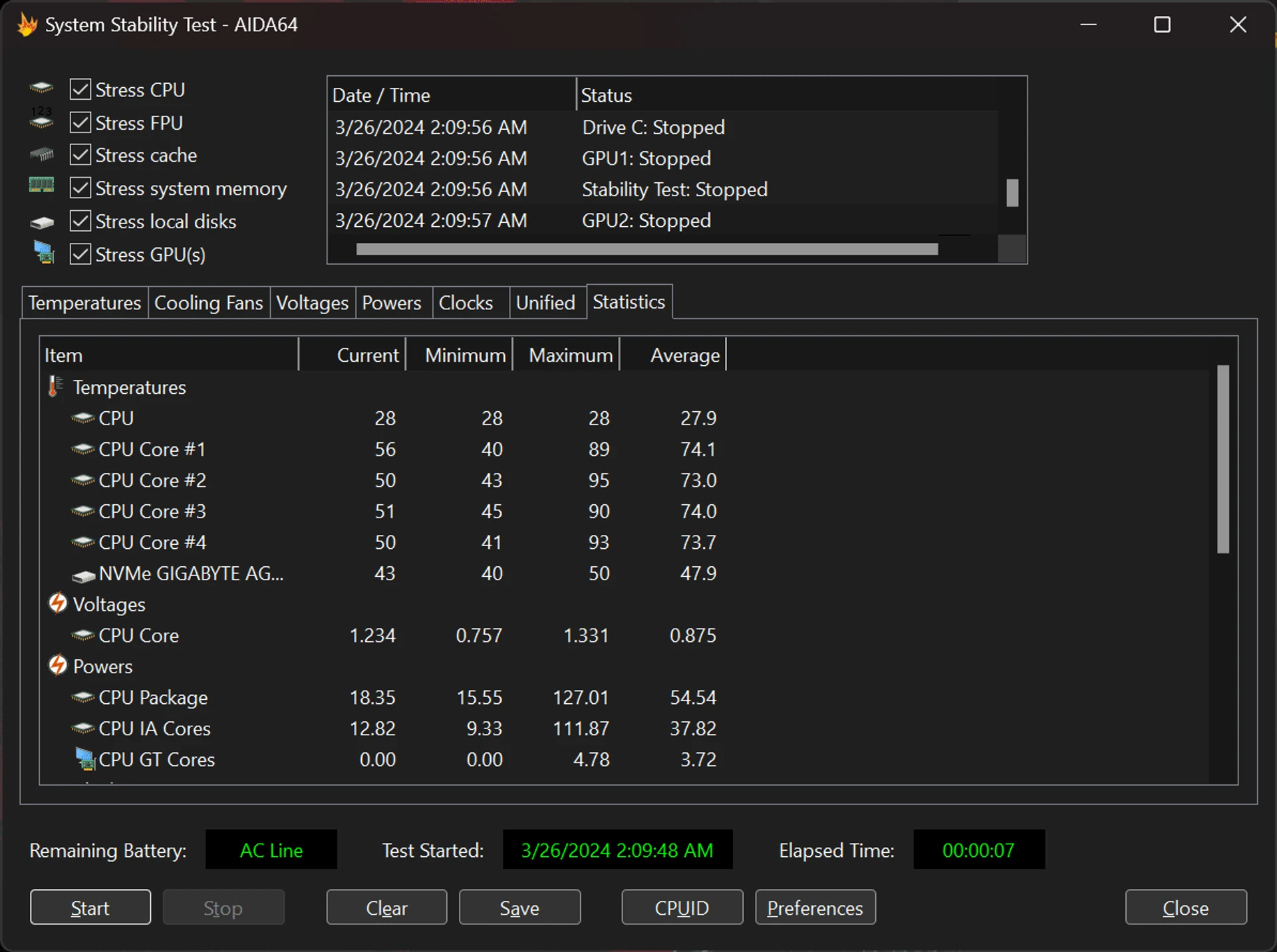This screenshot has height=952, width=1277.
Task: Click the chip icon of CPU Core voltage row
Action: (82, 635)
